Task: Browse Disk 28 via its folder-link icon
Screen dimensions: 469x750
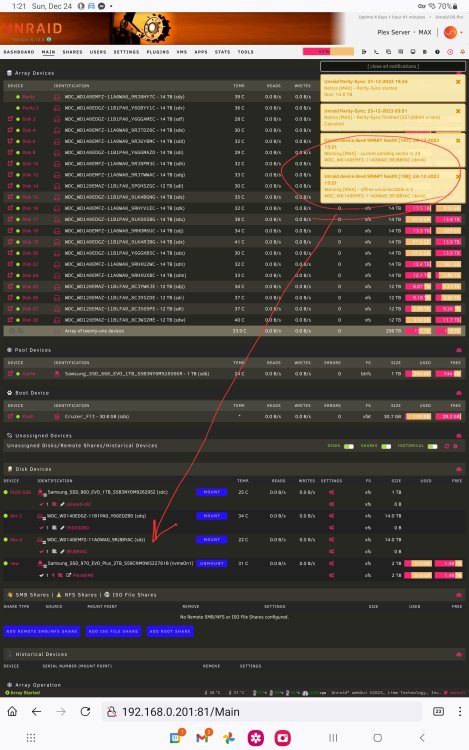Action: tap(10, 320)
